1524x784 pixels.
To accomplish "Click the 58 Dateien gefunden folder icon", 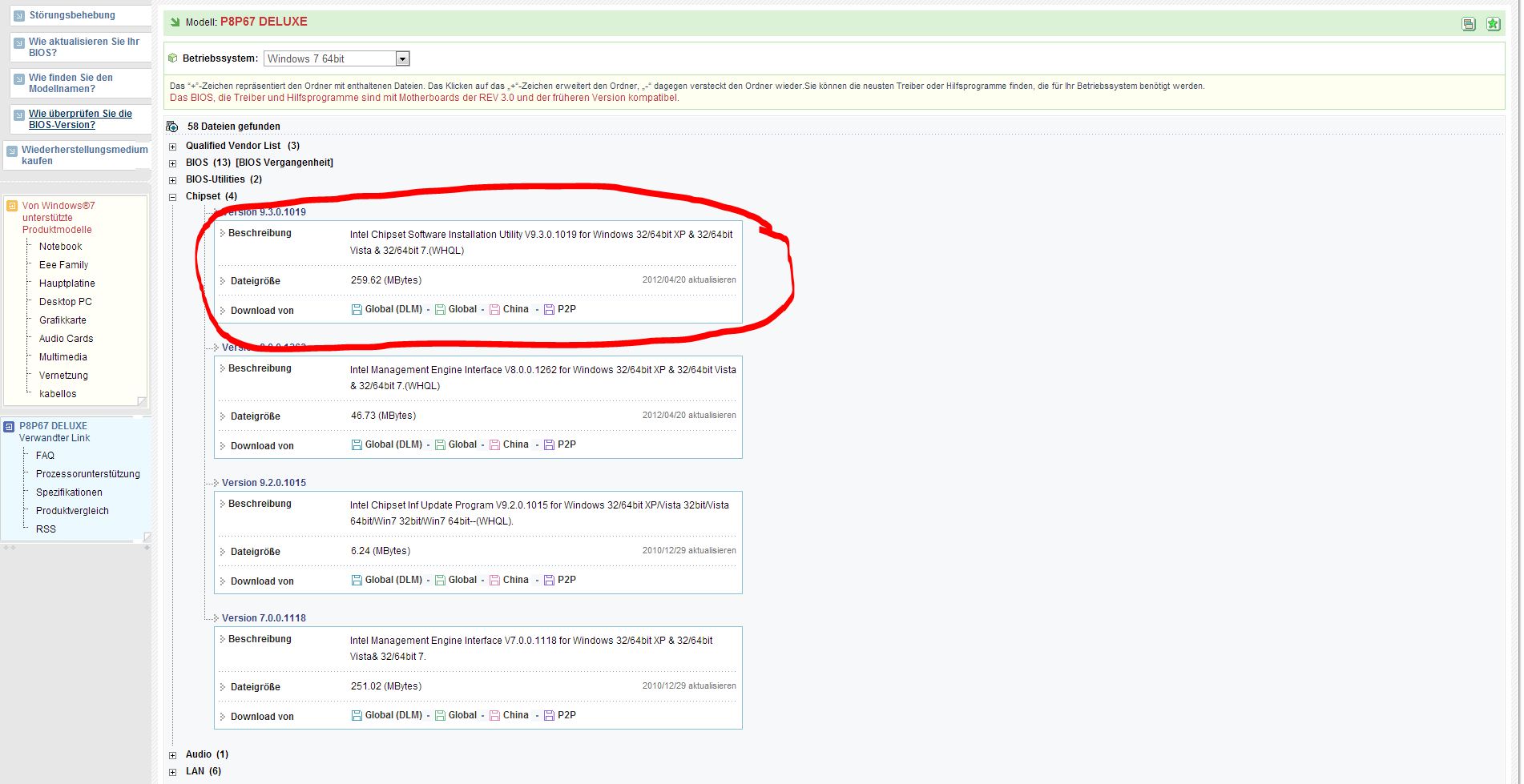I will (171, 127).
